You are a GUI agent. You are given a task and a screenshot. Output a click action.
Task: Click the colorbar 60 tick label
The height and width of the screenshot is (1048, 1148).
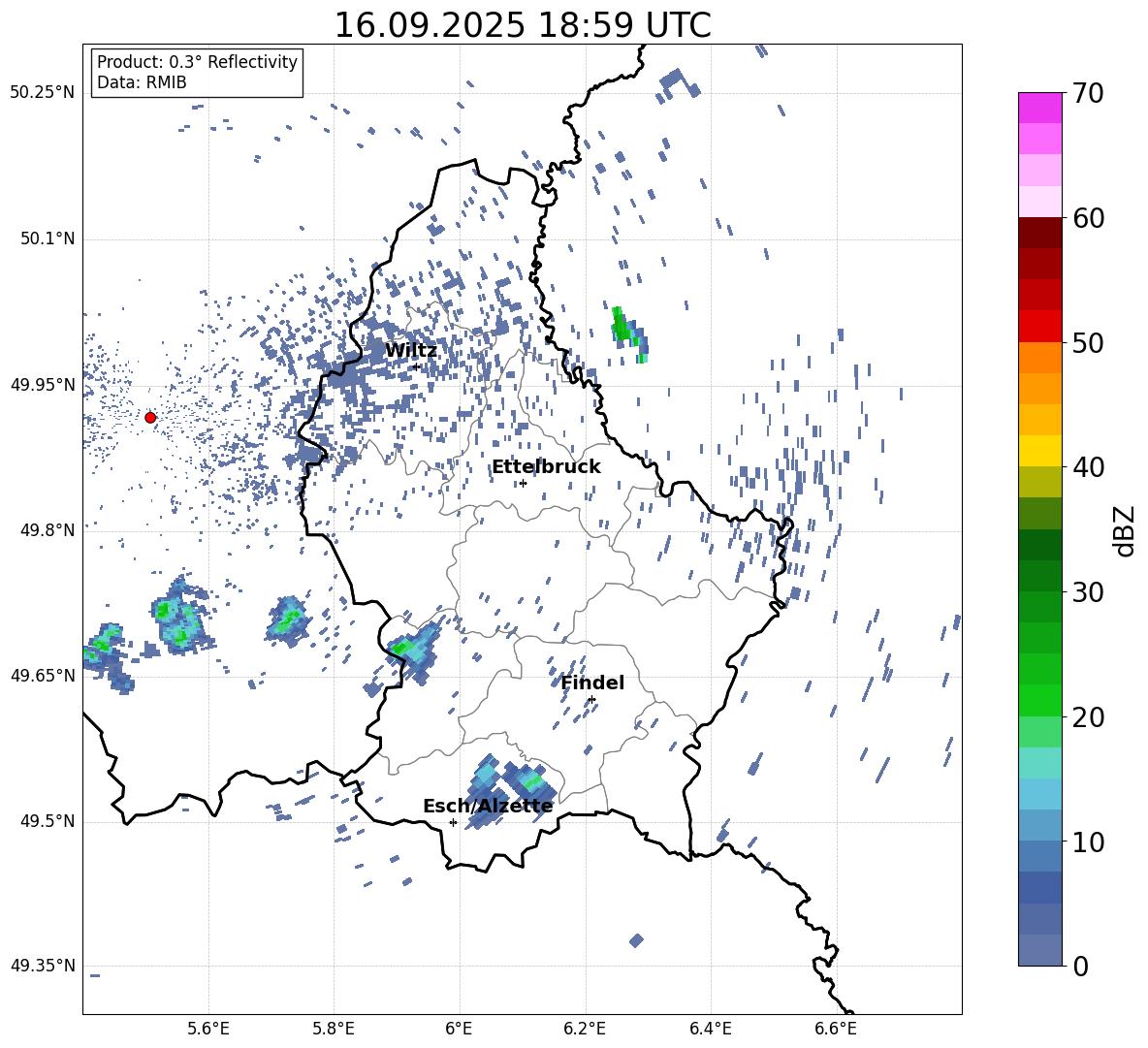(x=1088, y=218)
